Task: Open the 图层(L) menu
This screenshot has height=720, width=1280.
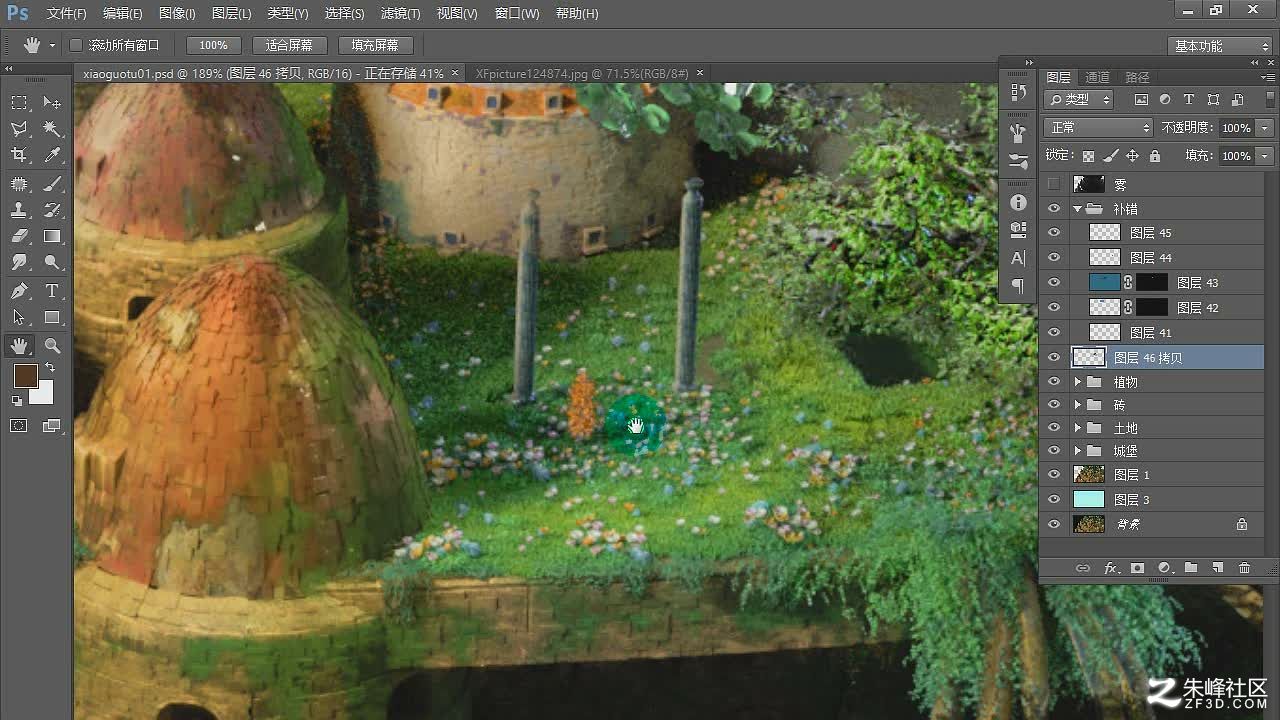Action: point(231,14)
